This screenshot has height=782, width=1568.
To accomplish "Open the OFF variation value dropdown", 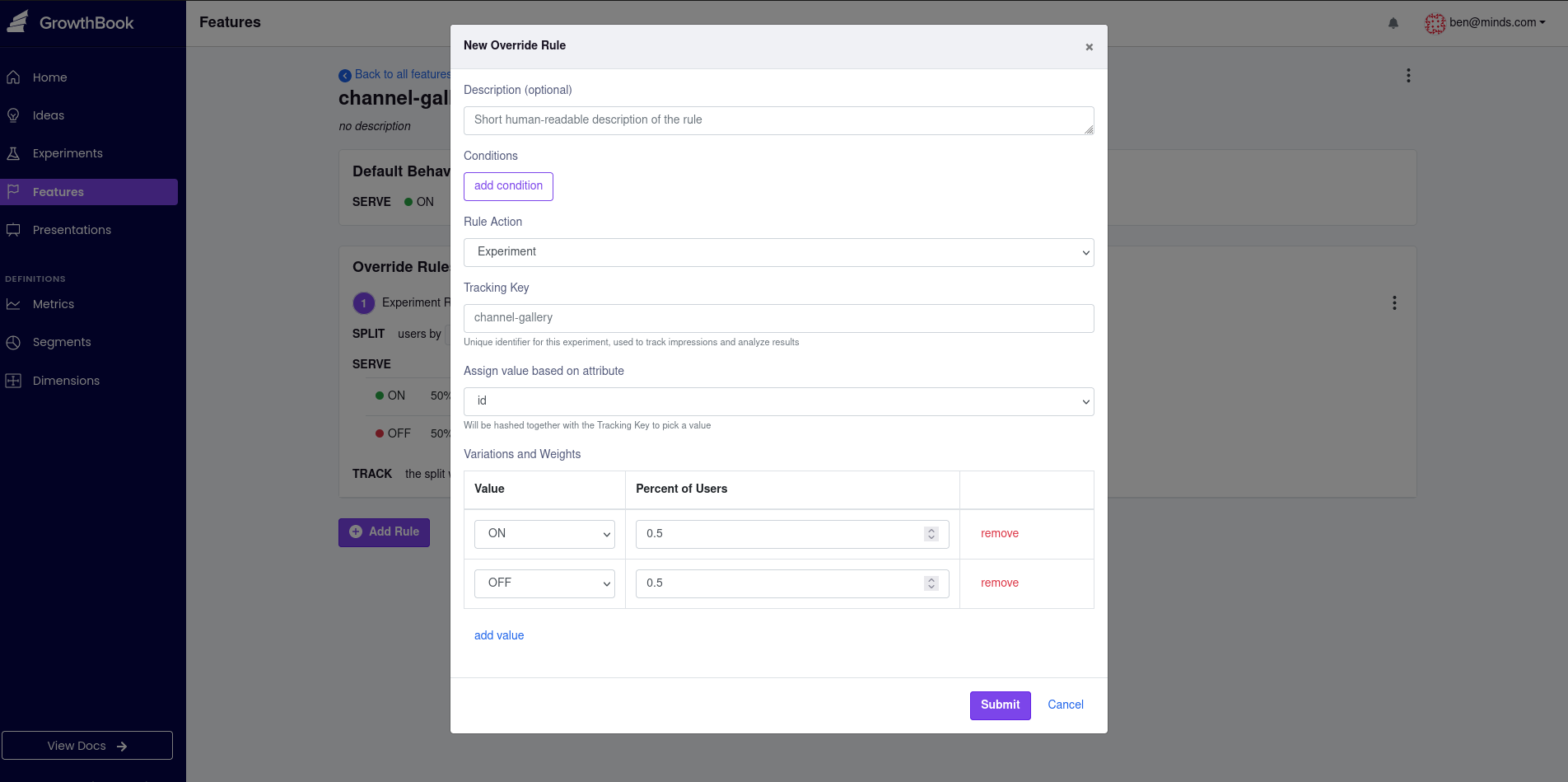I will [544, 583].
